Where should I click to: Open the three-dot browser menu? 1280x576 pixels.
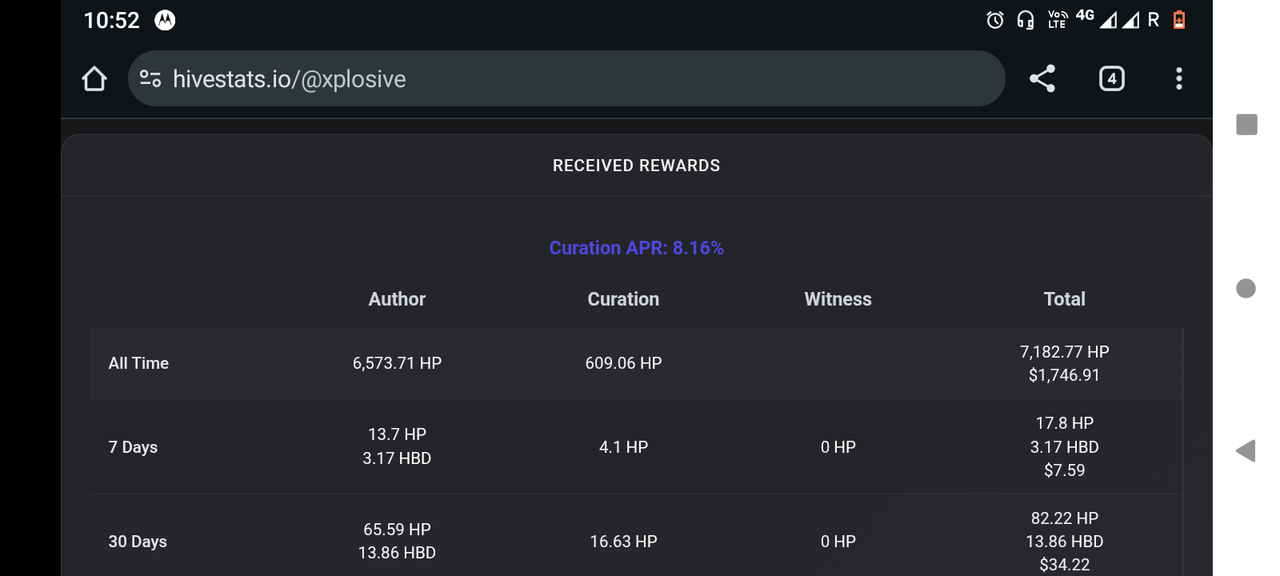pos(1179,79)
